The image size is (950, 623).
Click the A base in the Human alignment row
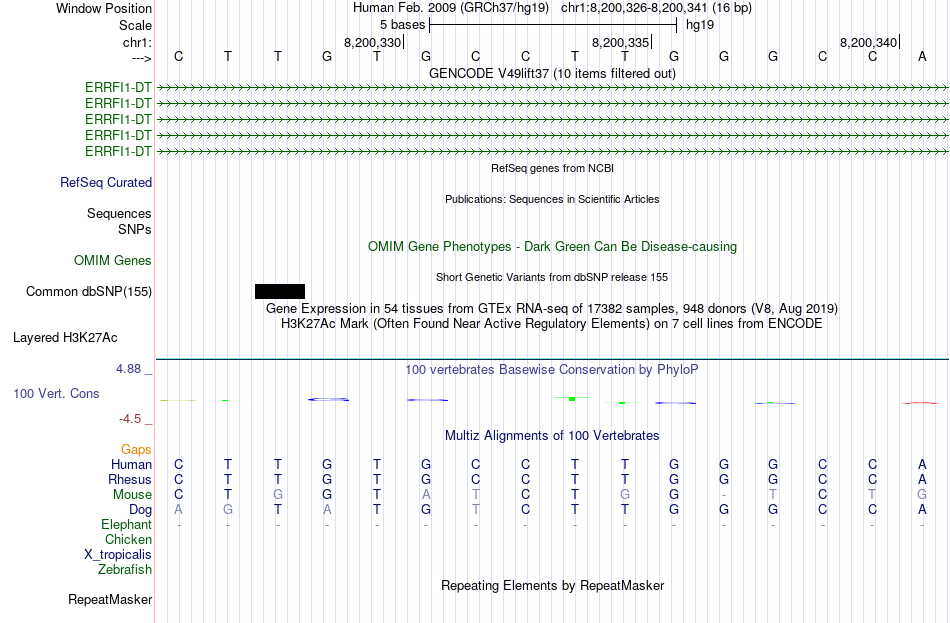pos(922,464)
